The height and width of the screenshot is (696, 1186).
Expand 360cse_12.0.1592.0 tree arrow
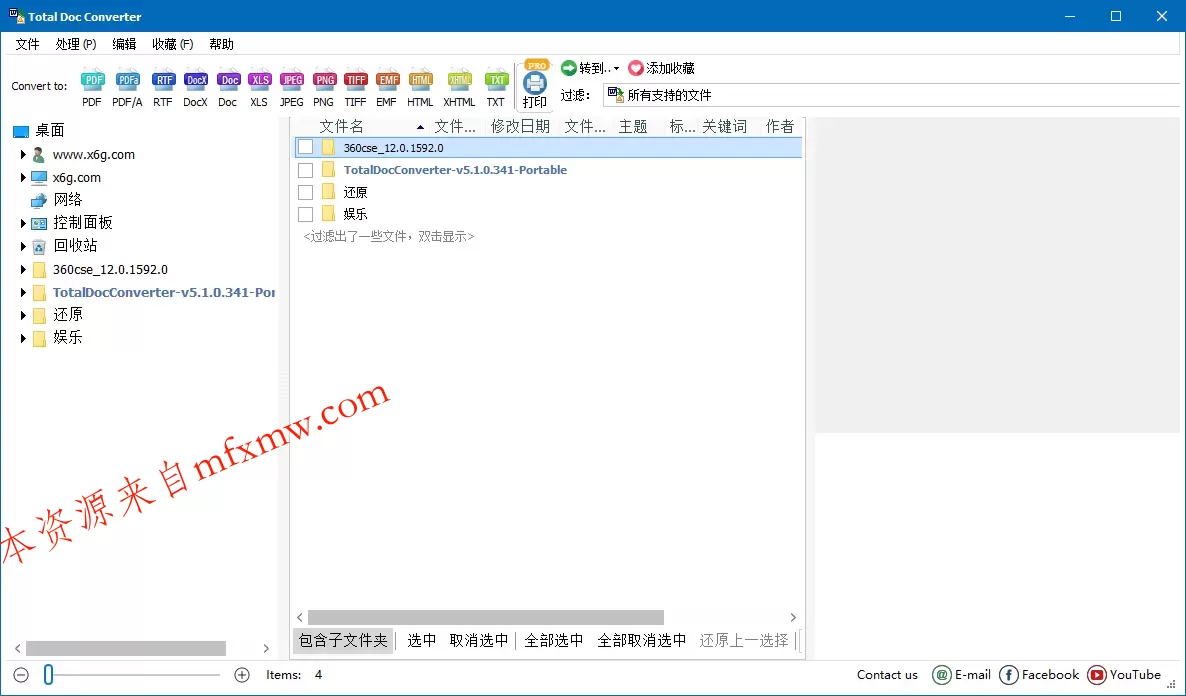23,269
